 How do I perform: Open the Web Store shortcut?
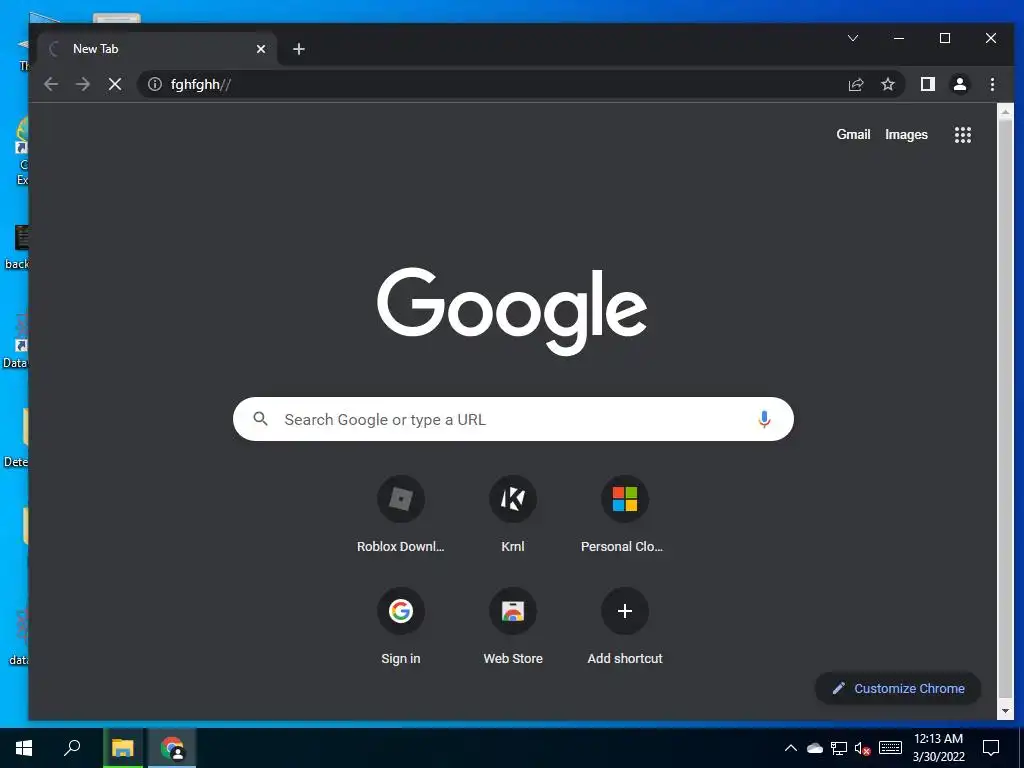[x=513, y=626]
